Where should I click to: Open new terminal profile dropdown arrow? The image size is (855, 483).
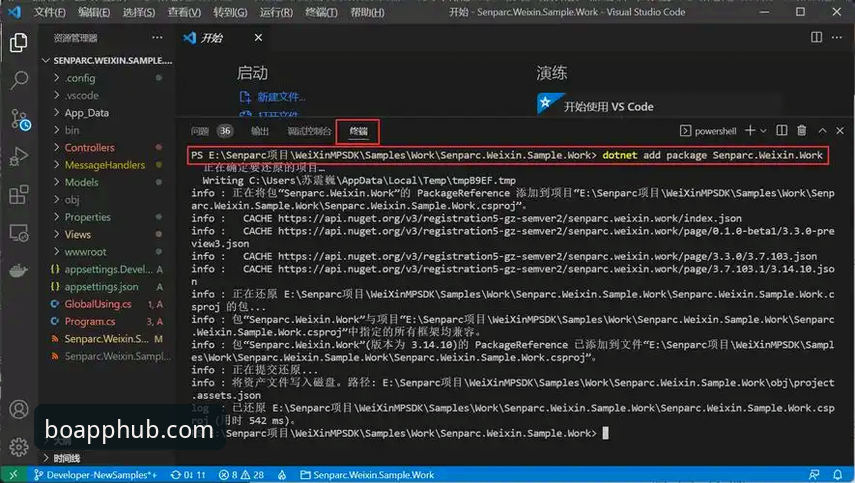pos(763,131)
